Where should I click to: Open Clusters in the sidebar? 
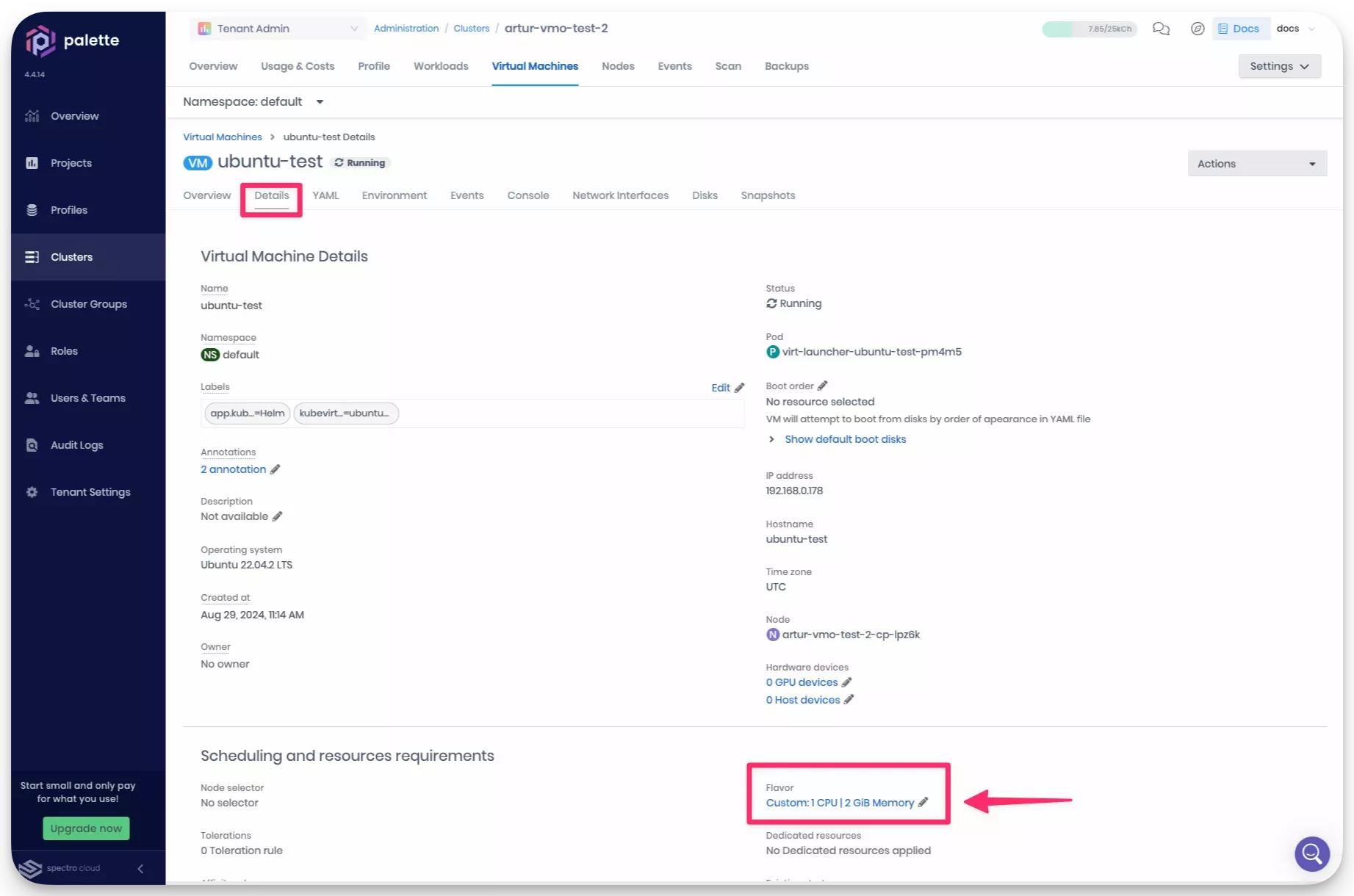click(x=88, y=257)
